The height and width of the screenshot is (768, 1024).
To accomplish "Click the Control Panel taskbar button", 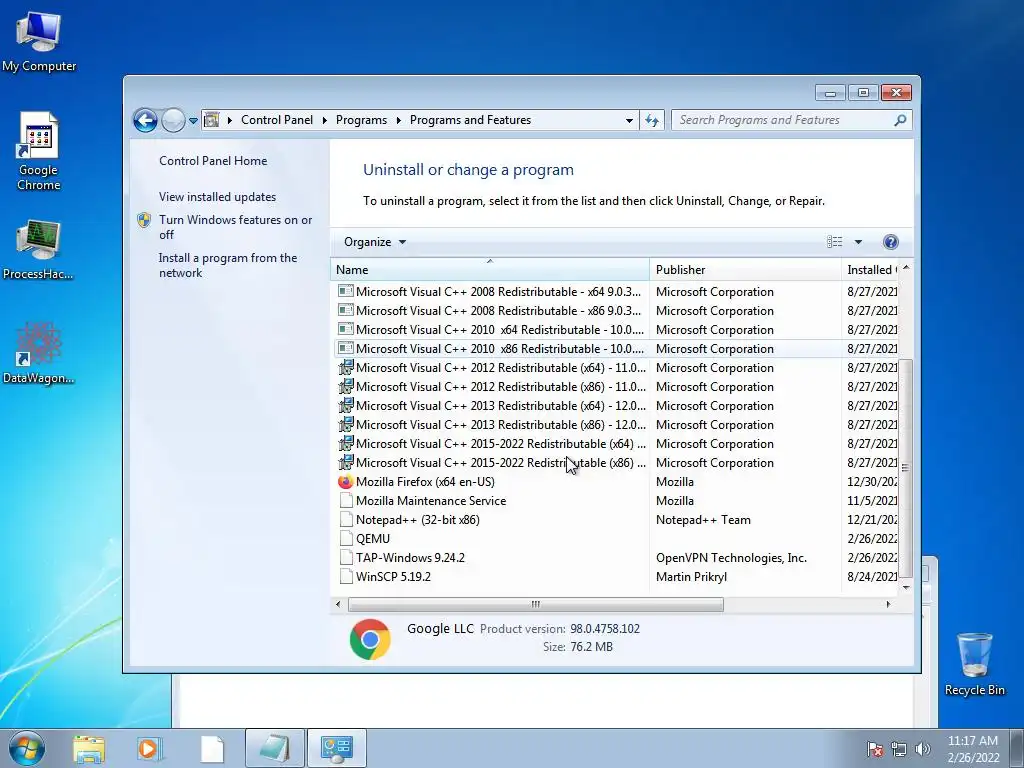I will pyautogui.click(x=337, y=748).
